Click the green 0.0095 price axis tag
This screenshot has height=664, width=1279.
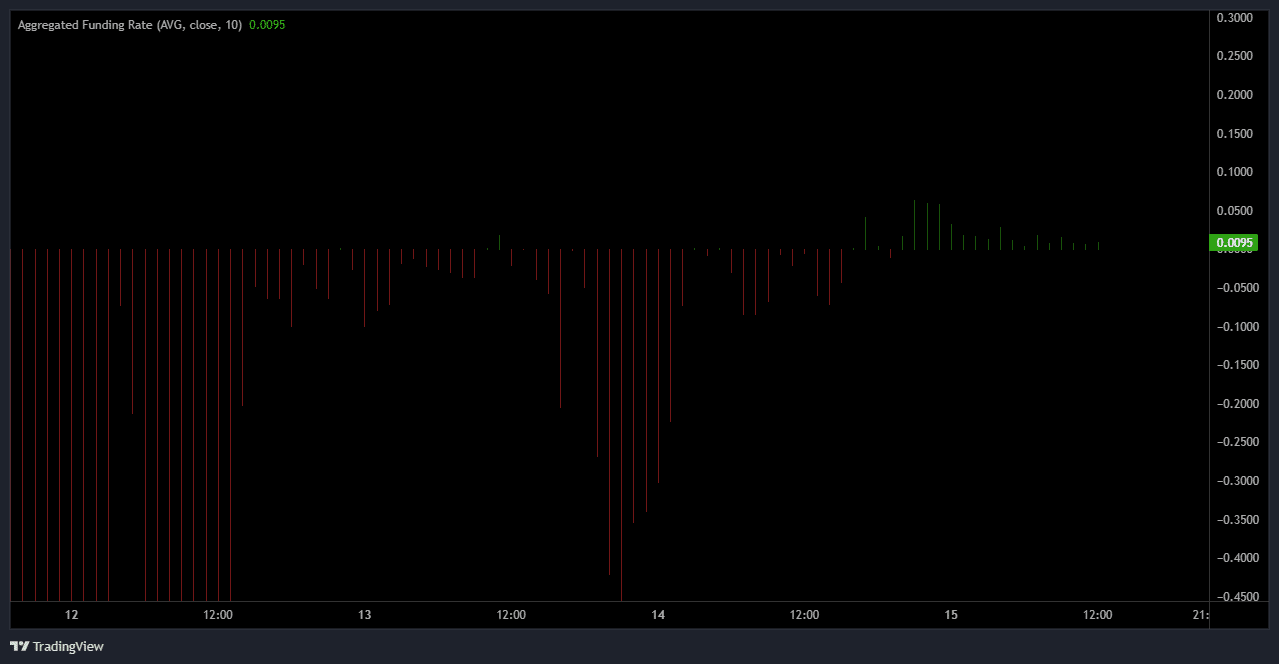point(1233,242)
